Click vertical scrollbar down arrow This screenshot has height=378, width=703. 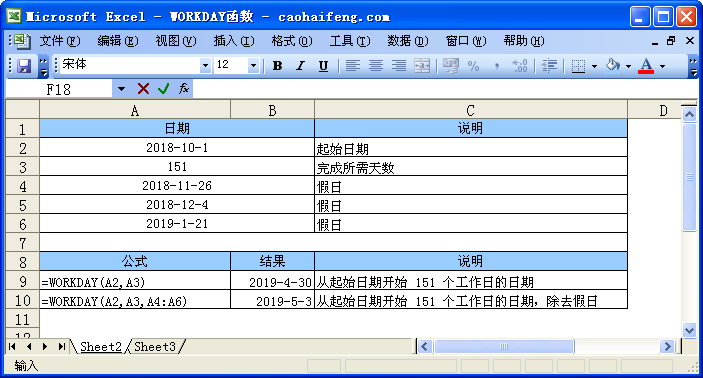(x=689, y=330)
